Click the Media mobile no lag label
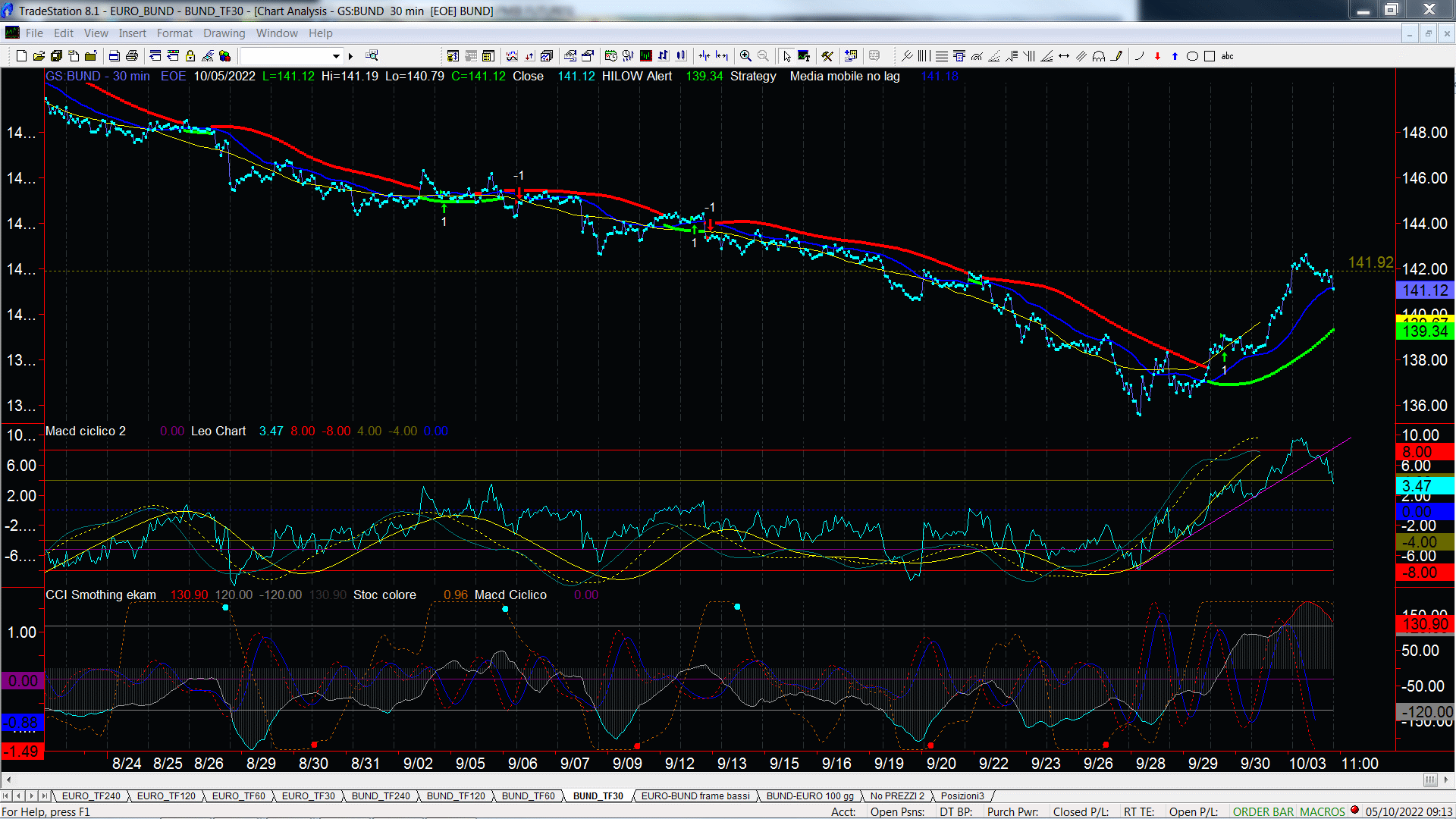Screen dimensions: 1456x819 (x=845, y=77)
